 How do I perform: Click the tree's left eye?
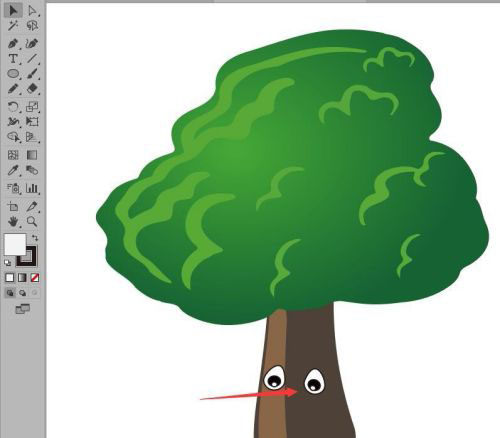tap(275, 378)
